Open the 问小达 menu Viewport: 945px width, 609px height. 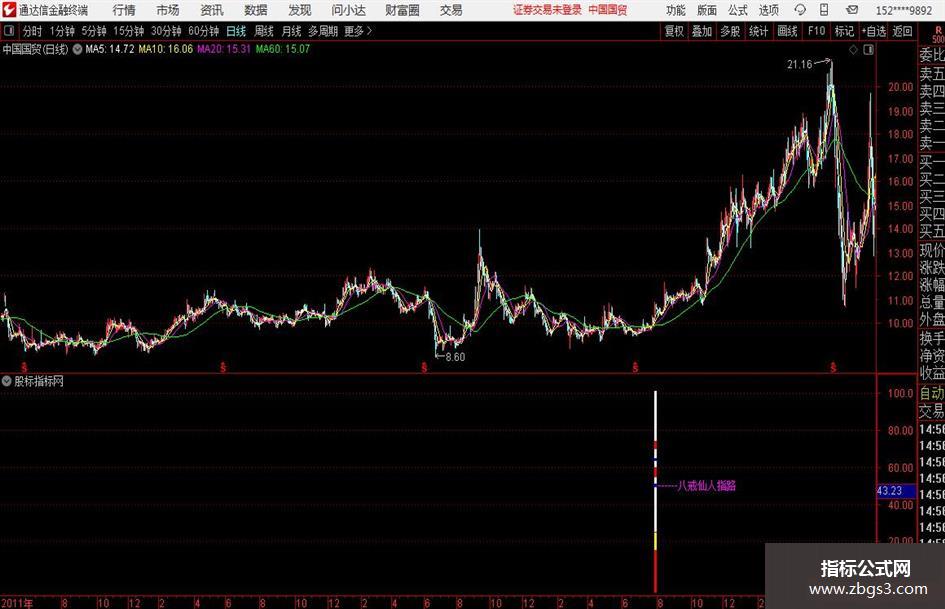[348, 10]
